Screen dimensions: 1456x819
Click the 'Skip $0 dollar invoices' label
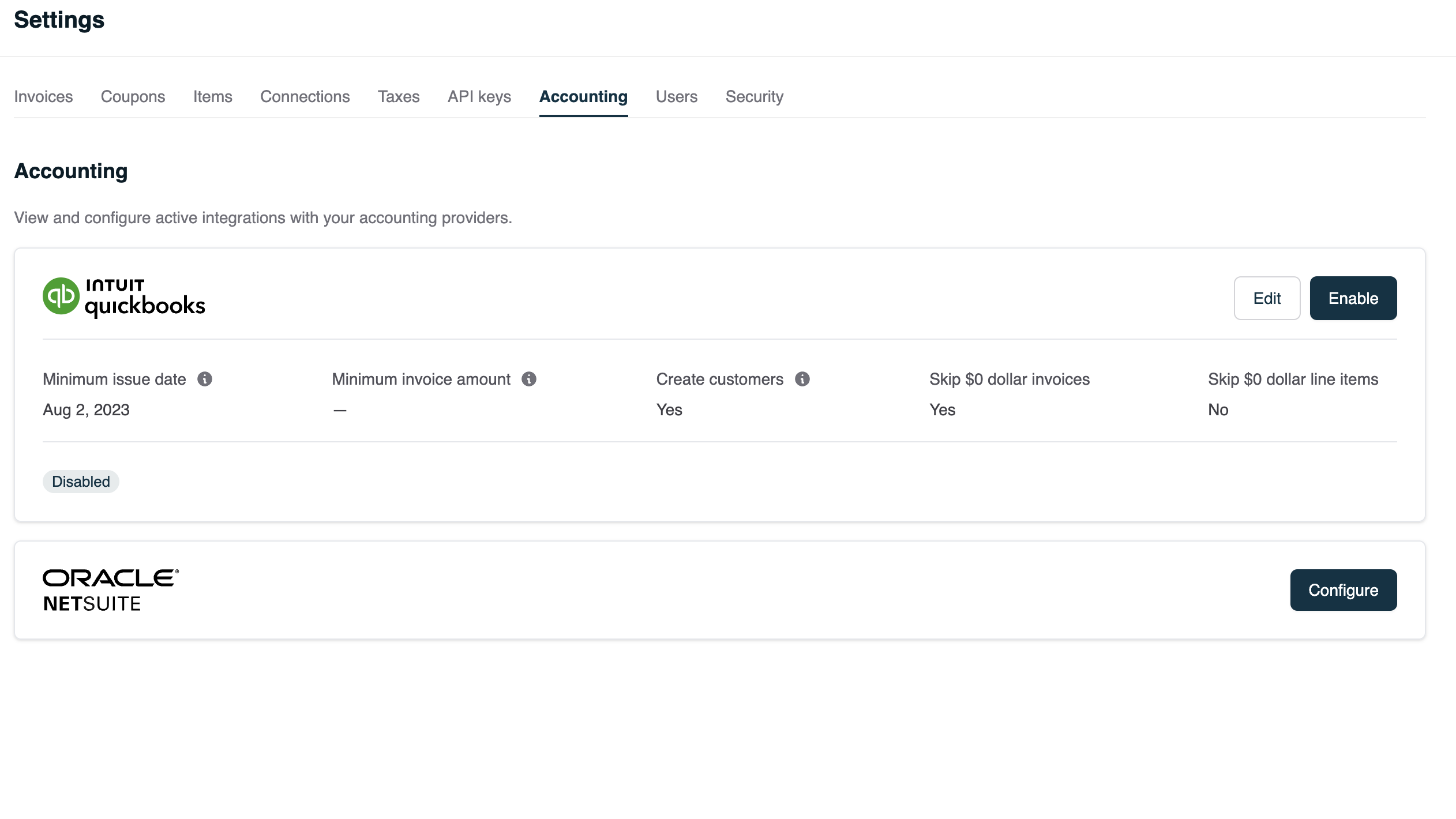(1010, 379)
